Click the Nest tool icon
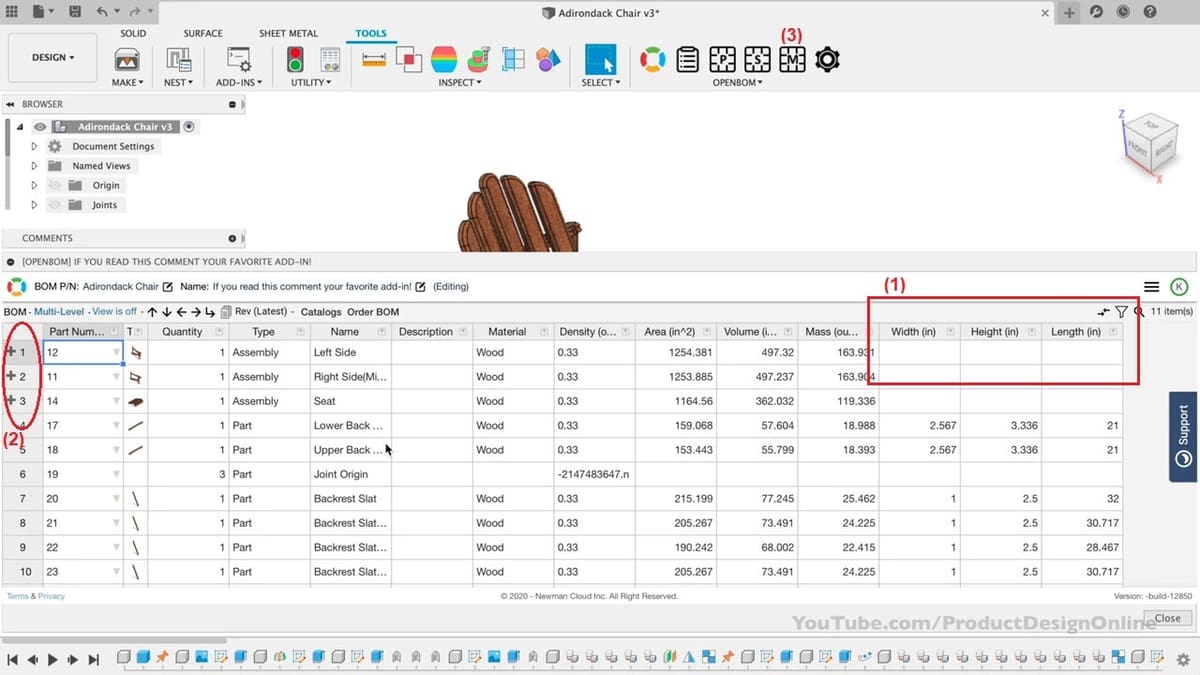Viewport: 1200px width, 675px height. (179, 59)
